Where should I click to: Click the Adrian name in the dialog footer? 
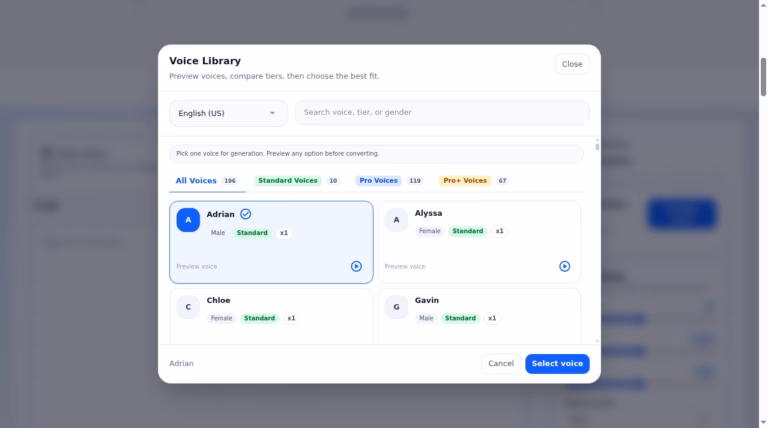(x=181, y=363)
